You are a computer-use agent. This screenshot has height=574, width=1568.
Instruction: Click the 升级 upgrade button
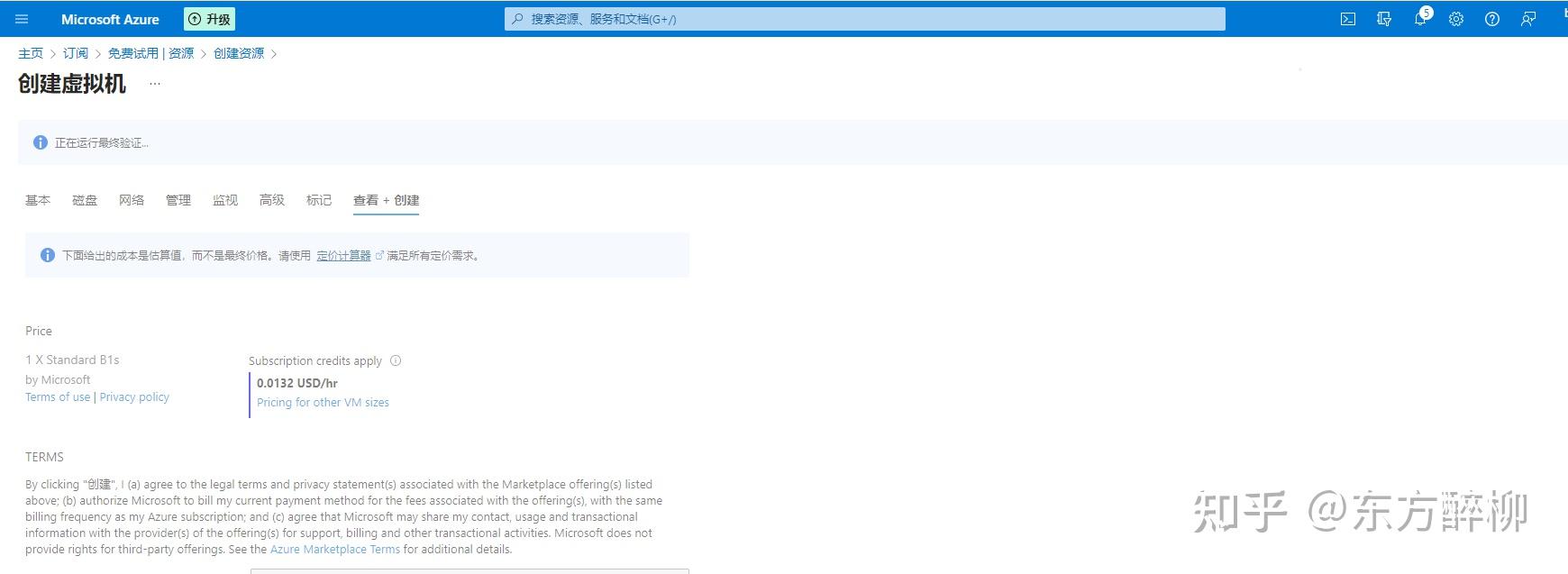[x=209, y=19]
